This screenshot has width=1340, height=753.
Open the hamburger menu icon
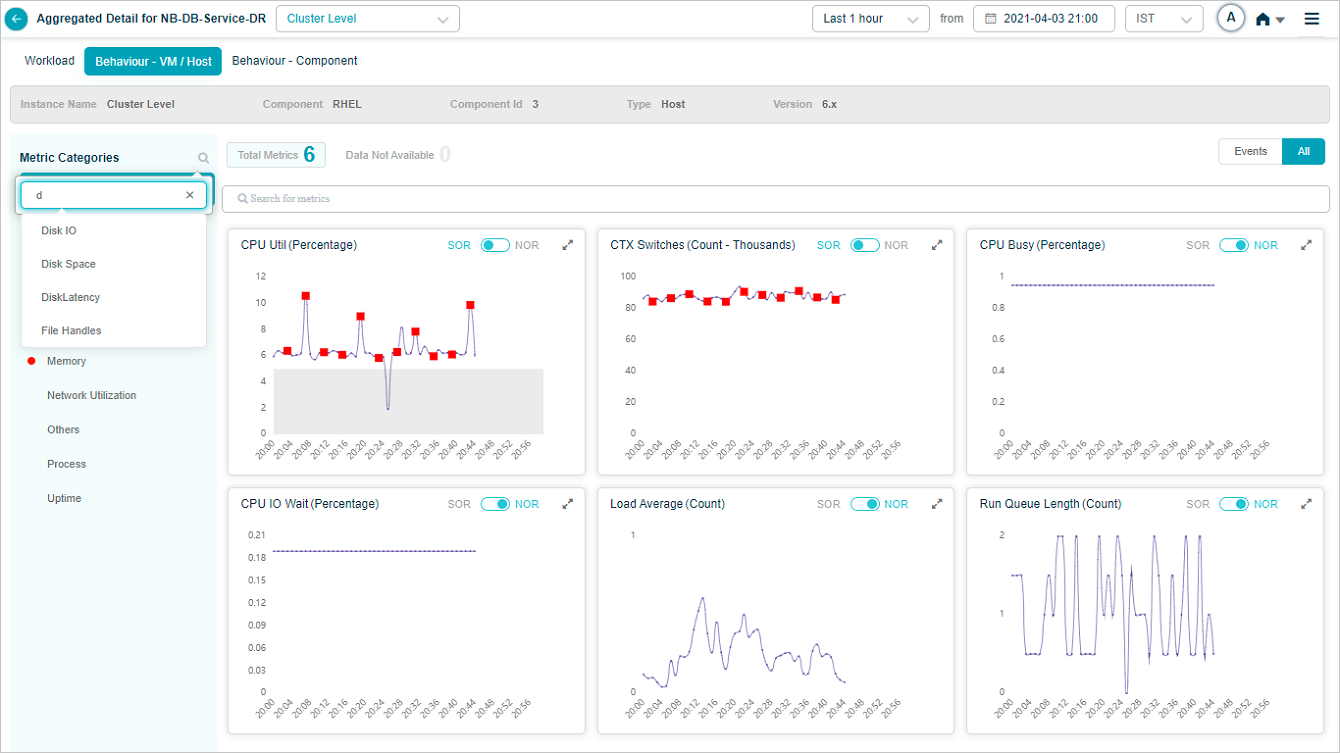click(1312, 19)
